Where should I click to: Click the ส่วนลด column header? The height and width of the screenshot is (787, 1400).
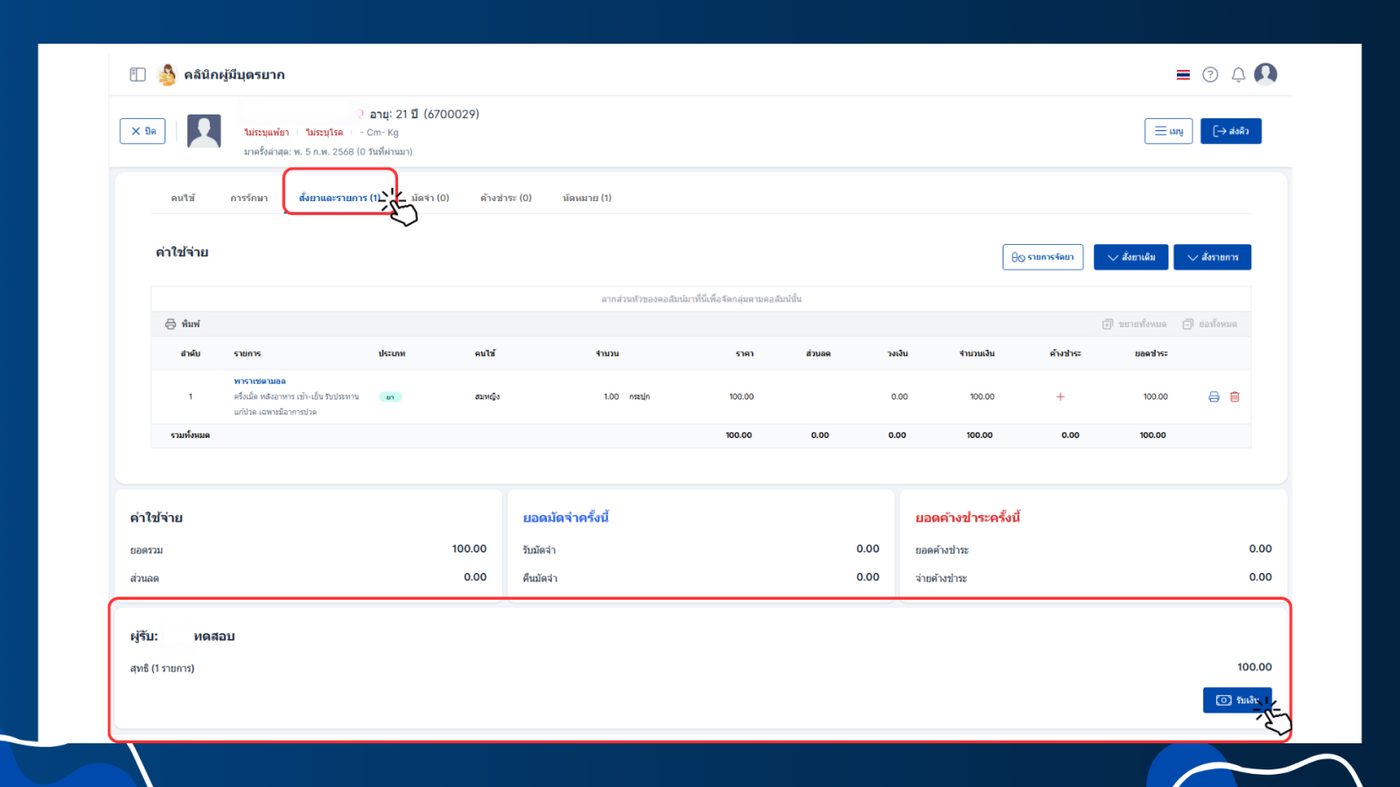[818, 354]
